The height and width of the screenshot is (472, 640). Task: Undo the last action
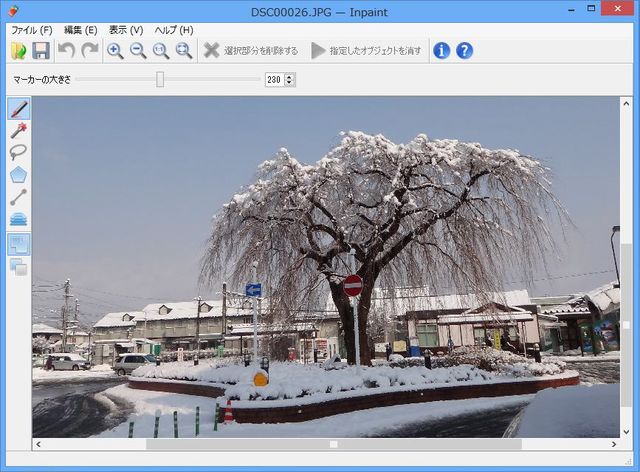66,51
